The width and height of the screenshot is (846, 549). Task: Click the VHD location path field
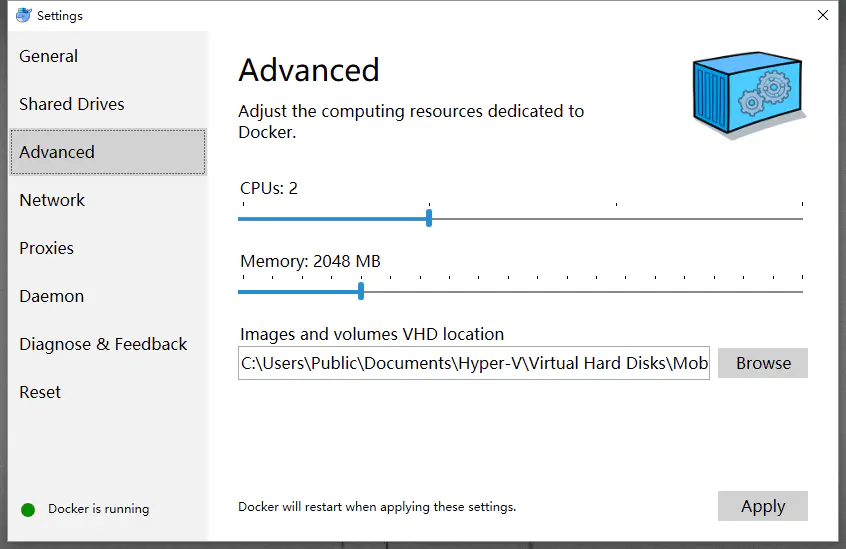point(474,363)
